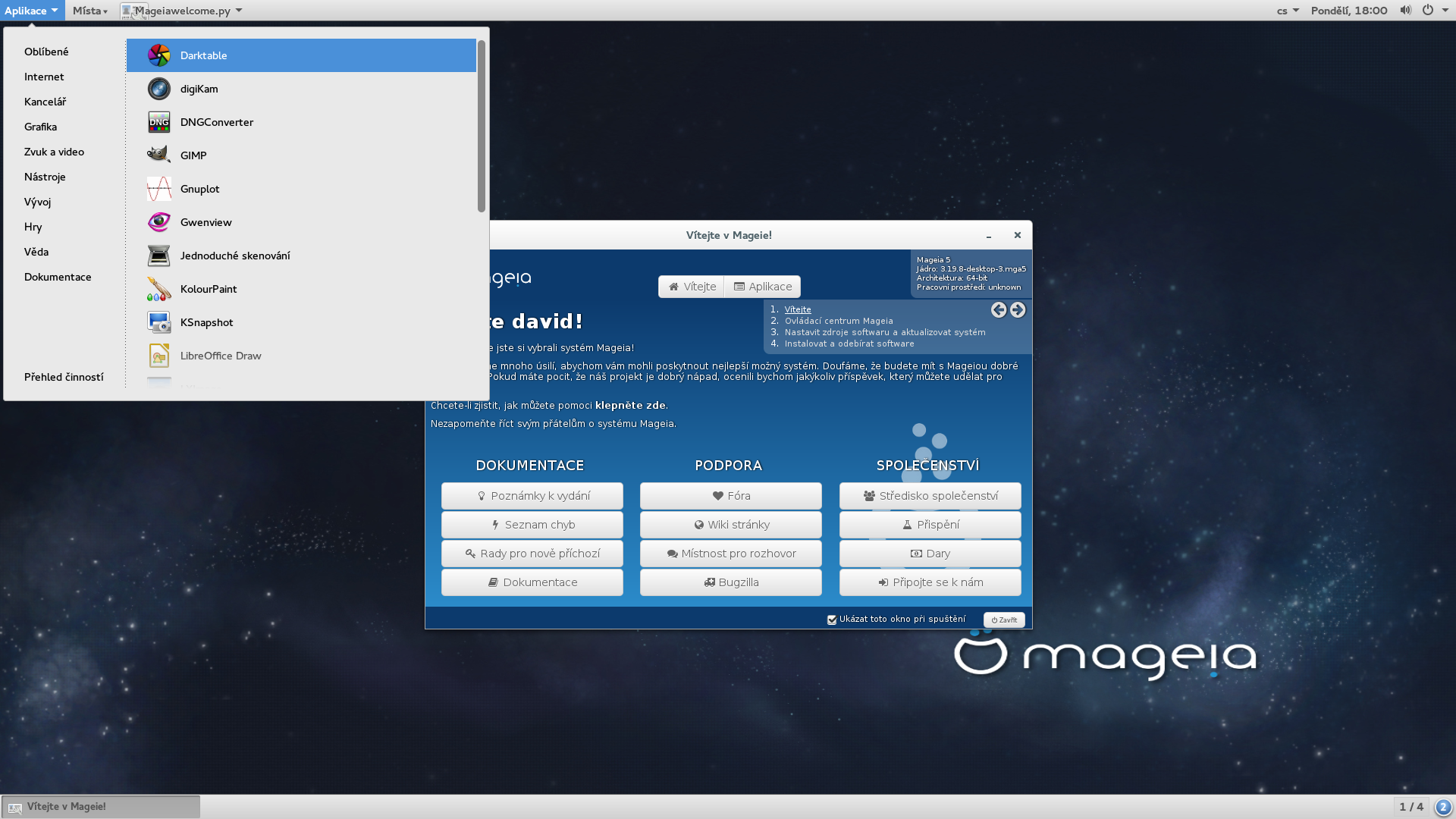Viewport: 1456px width, 819px height.
Task: Click the 1 / 4 workspace switcher
Action: pyautogui.click(x=1411, y=807)
